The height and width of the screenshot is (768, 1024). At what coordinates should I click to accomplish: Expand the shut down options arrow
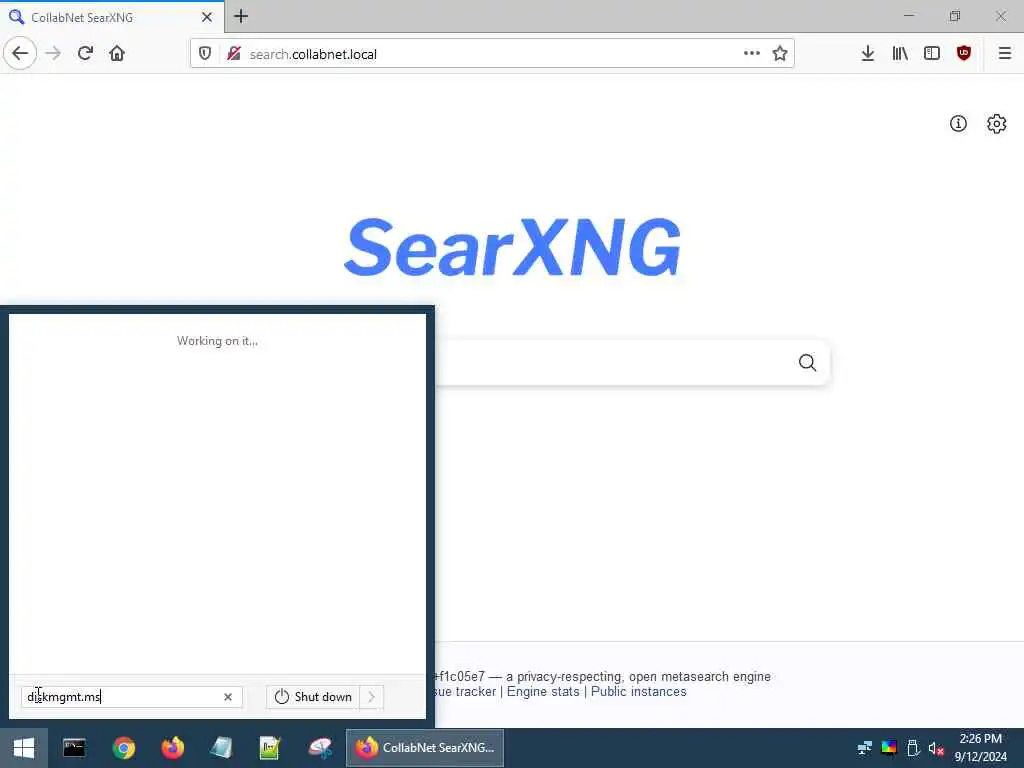(x=372, y=697)
